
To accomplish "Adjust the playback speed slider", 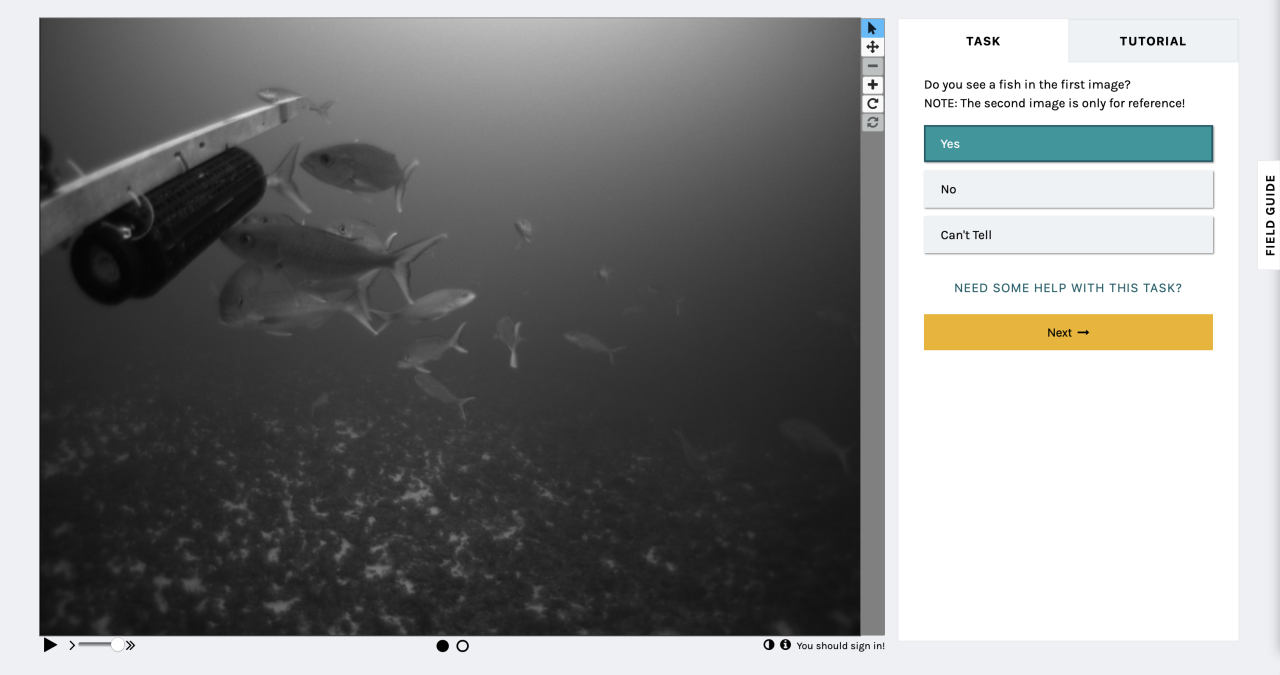I will [100, 645].
